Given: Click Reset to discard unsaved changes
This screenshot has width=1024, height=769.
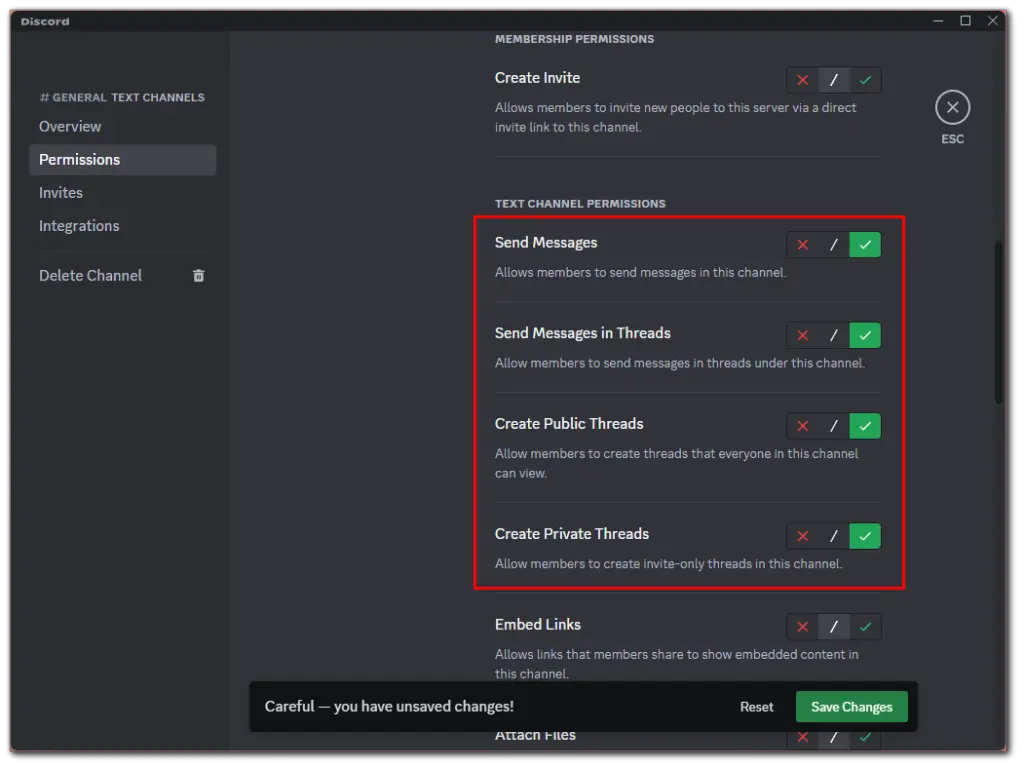Looking at the screenshot, I should (x=757, y=706).
